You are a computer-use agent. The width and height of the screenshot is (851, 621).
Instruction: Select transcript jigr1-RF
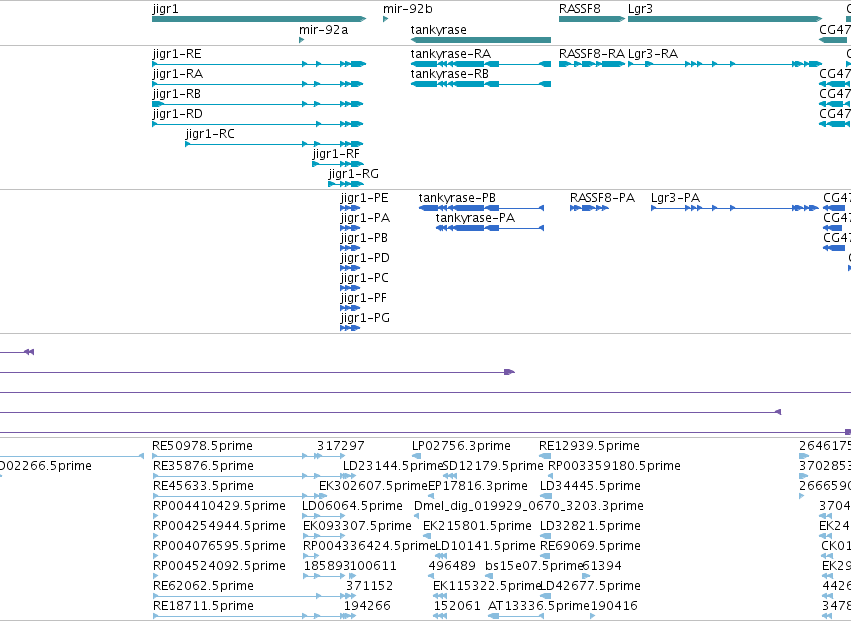tap(338, 164)
